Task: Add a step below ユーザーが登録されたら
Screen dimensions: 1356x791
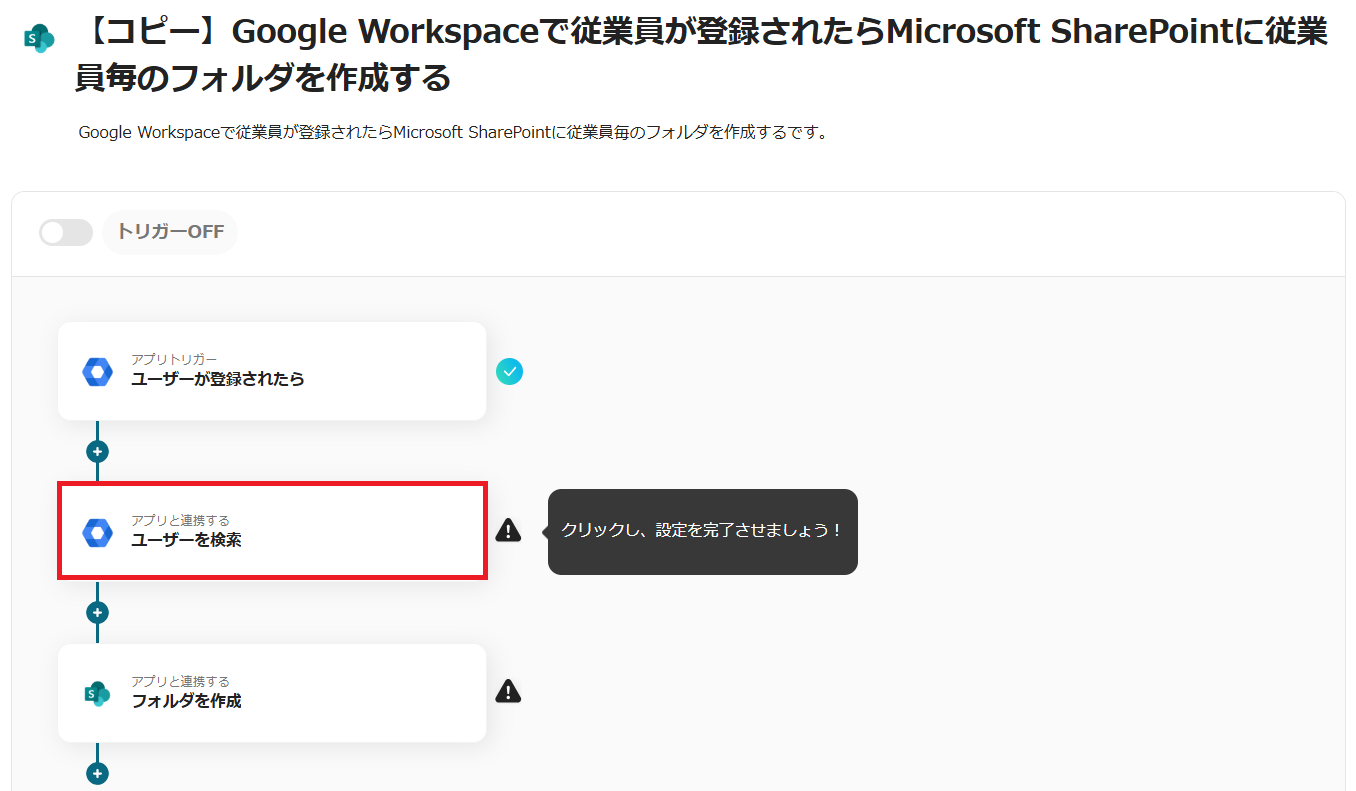Action: [x=97, y=451]
